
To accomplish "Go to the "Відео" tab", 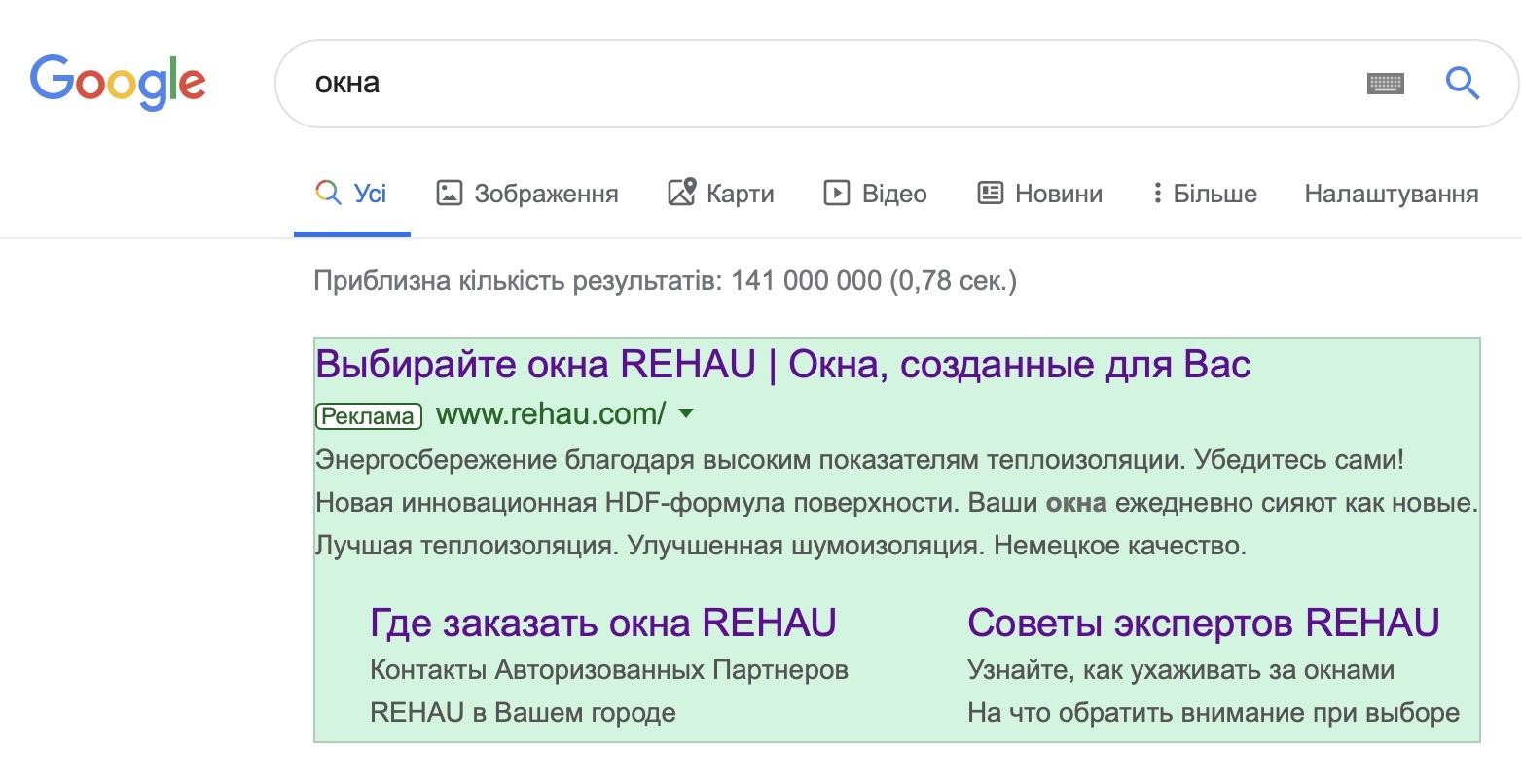I will click(876, 194).
